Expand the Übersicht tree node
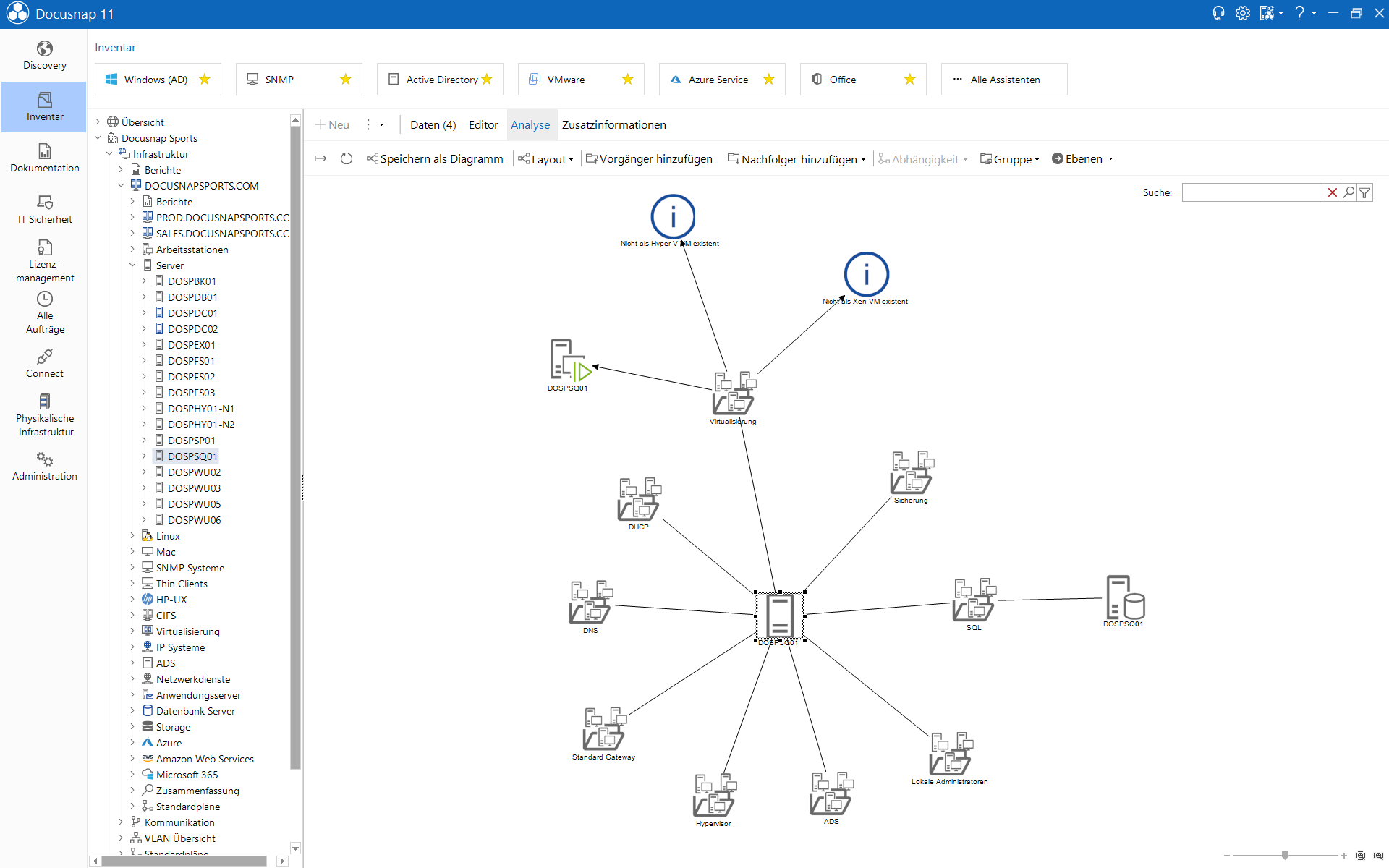Image resolution: width=1389 pixels, height=868 pixels. (x=98, y=122)
